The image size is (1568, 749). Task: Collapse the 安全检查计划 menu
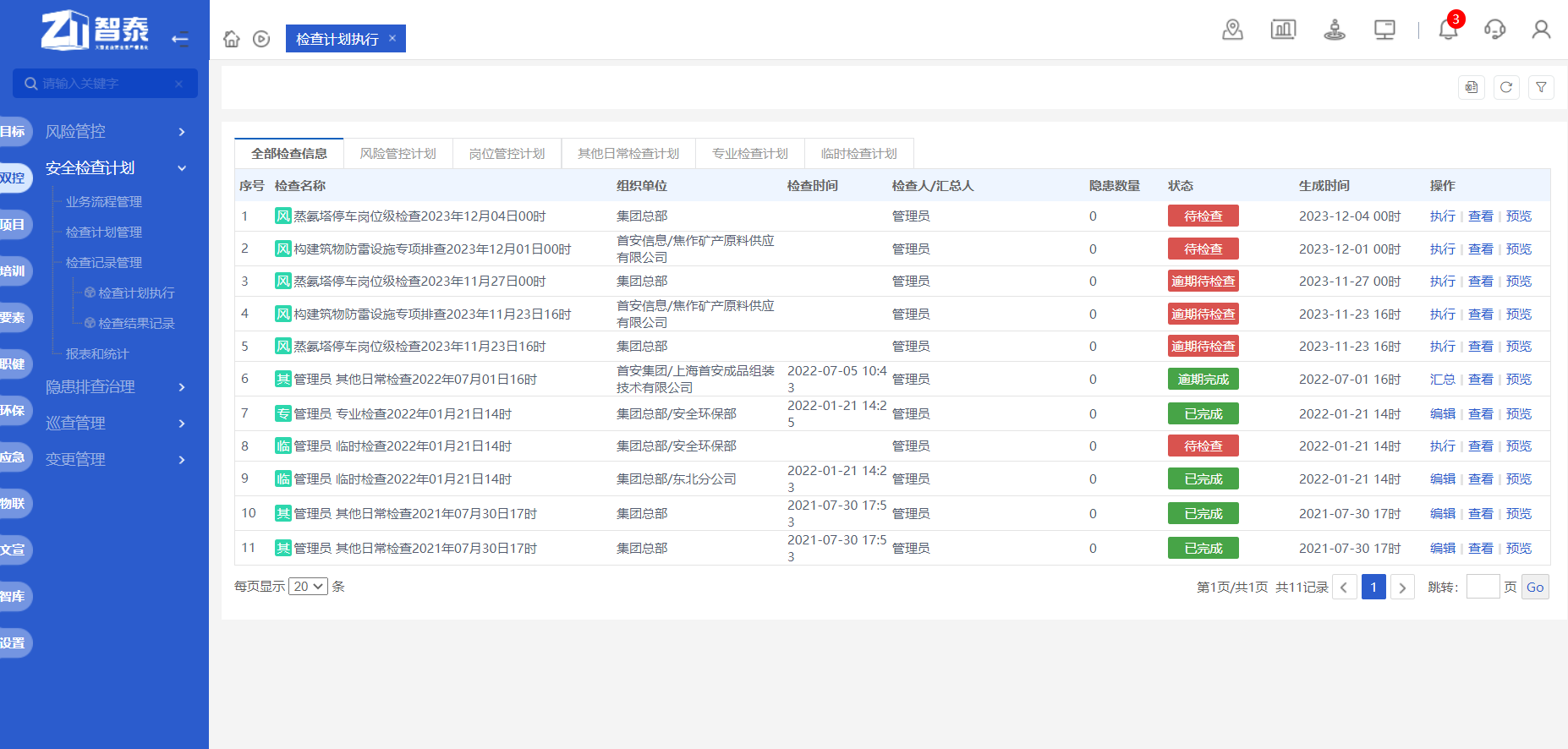tap(116, 167)
